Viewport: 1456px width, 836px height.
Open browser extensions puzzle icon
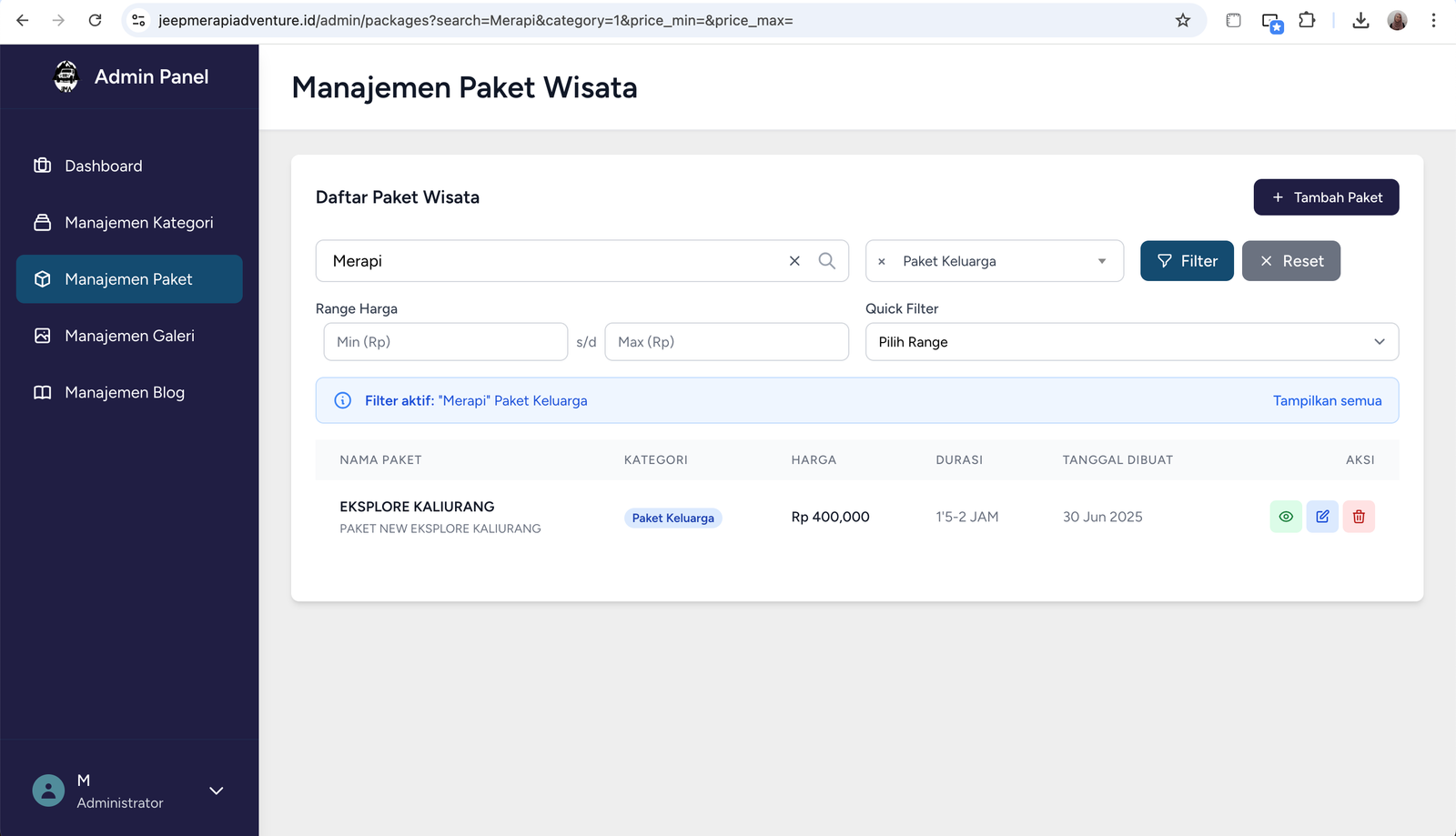tap(1307, 20)
